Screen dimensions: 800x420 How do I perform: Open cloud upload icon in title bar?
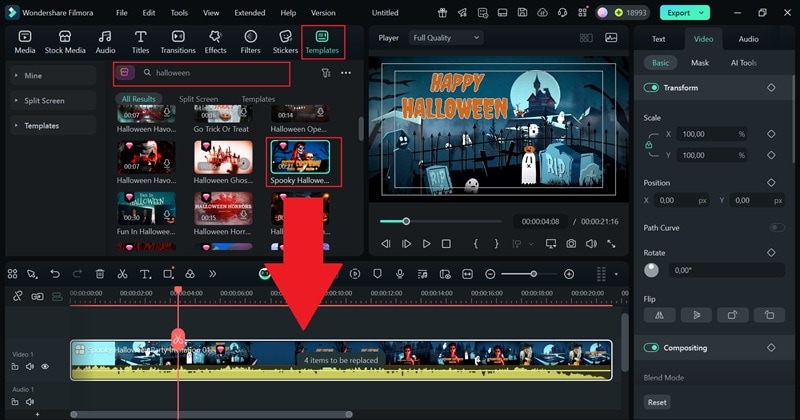coord(542,13)
